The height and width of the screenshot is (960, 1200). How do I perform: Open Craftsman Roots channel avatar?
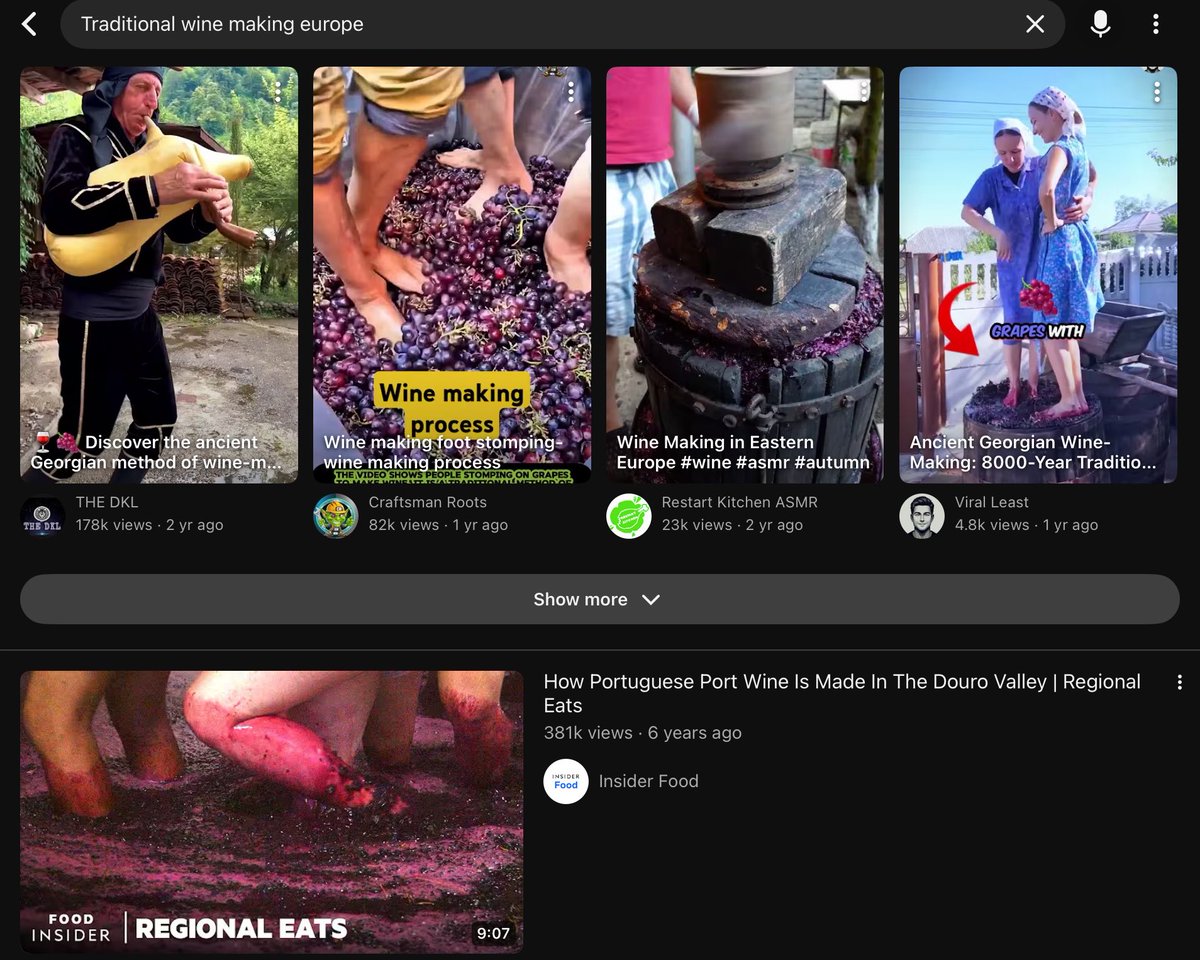coord(336,516)
